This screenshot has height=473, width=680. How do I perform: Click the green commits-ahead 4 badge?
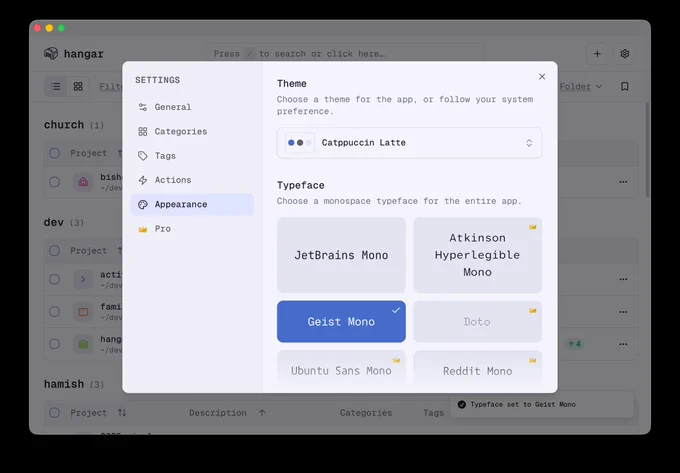coord(575,344)
